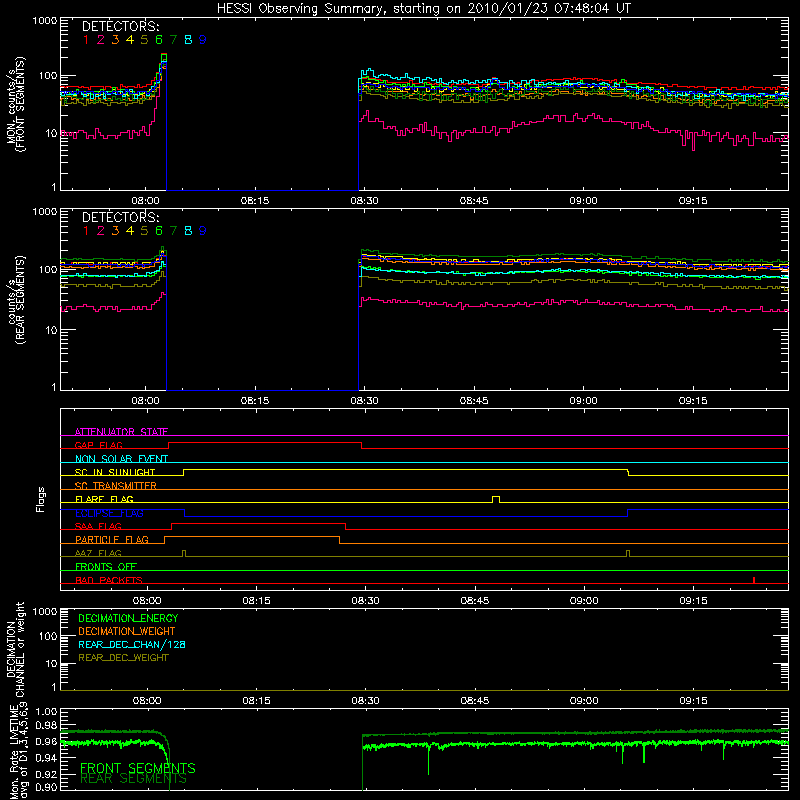Click "09:00" tick under the Flags panel

[584, 601]
